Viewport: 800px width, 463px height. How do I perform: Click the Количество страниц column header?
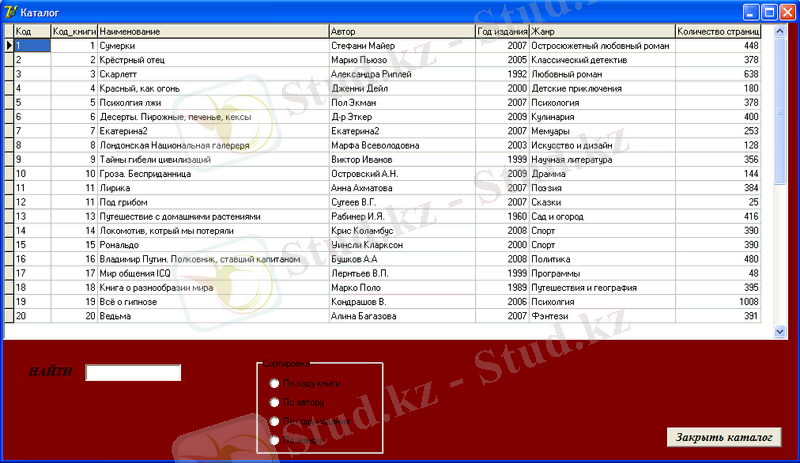[x=718, y=31]
